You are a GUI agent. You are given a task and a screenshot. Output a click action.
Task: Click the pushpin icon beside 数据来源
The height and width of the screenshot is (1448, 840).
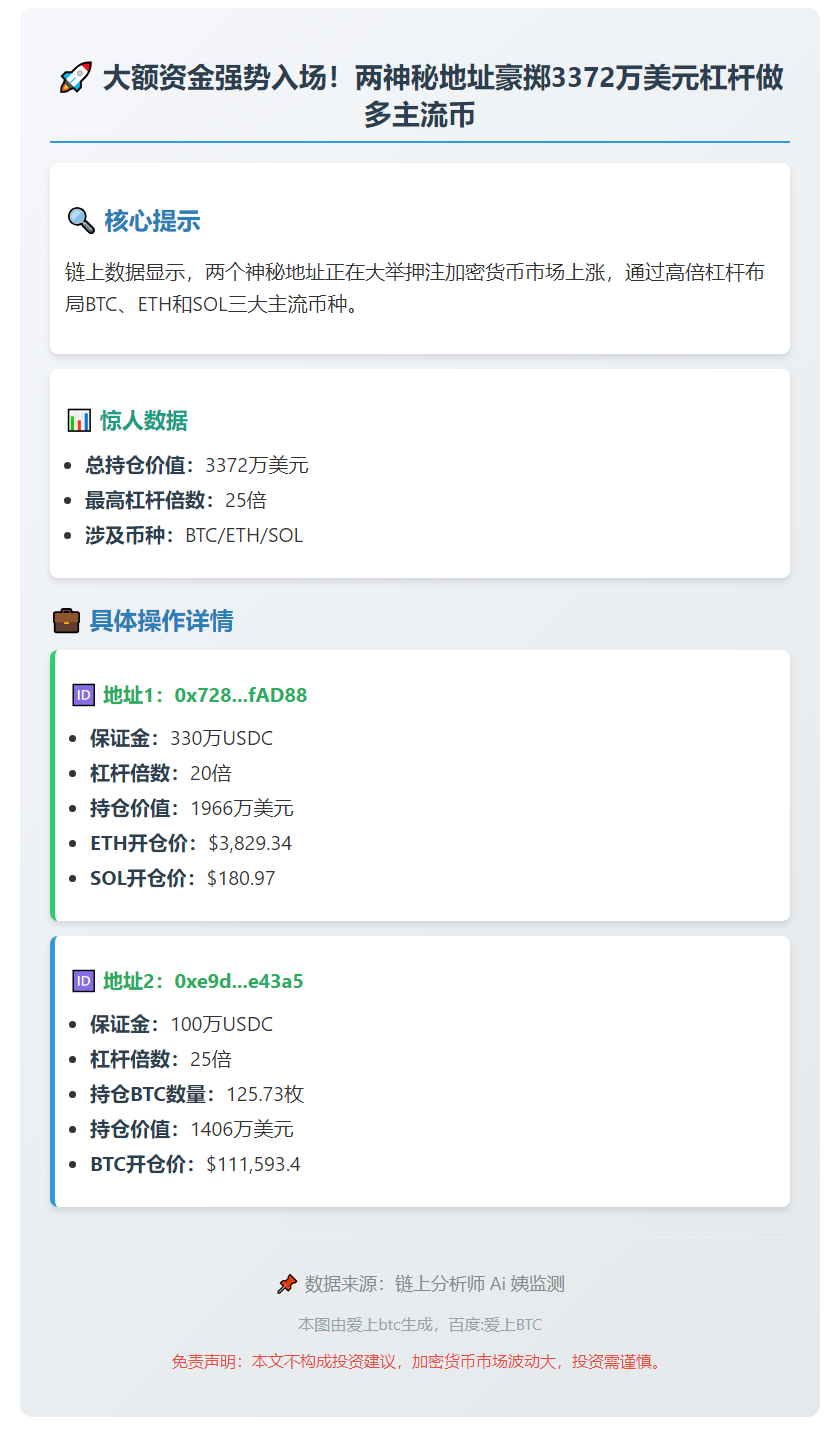287,1284
